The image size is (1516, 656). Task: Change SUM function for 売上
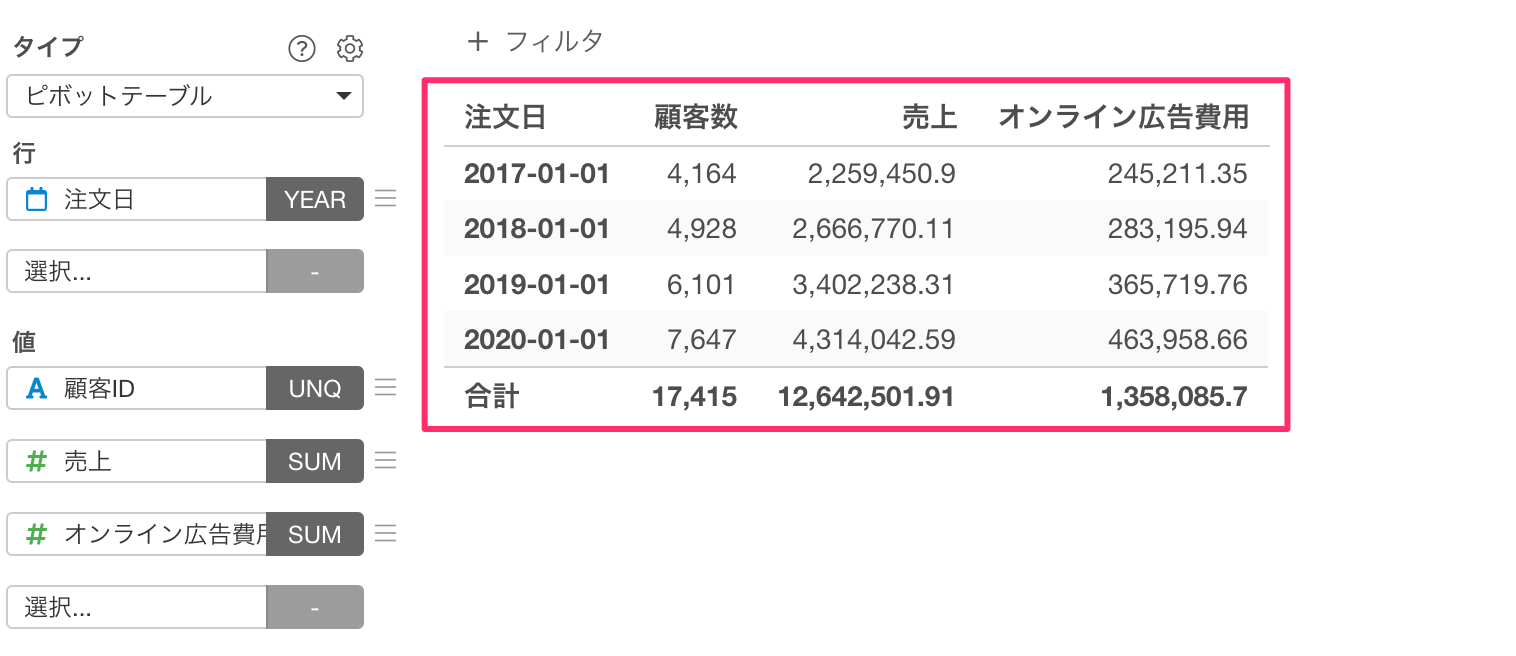pyautogui.click(x=315, y=461)
